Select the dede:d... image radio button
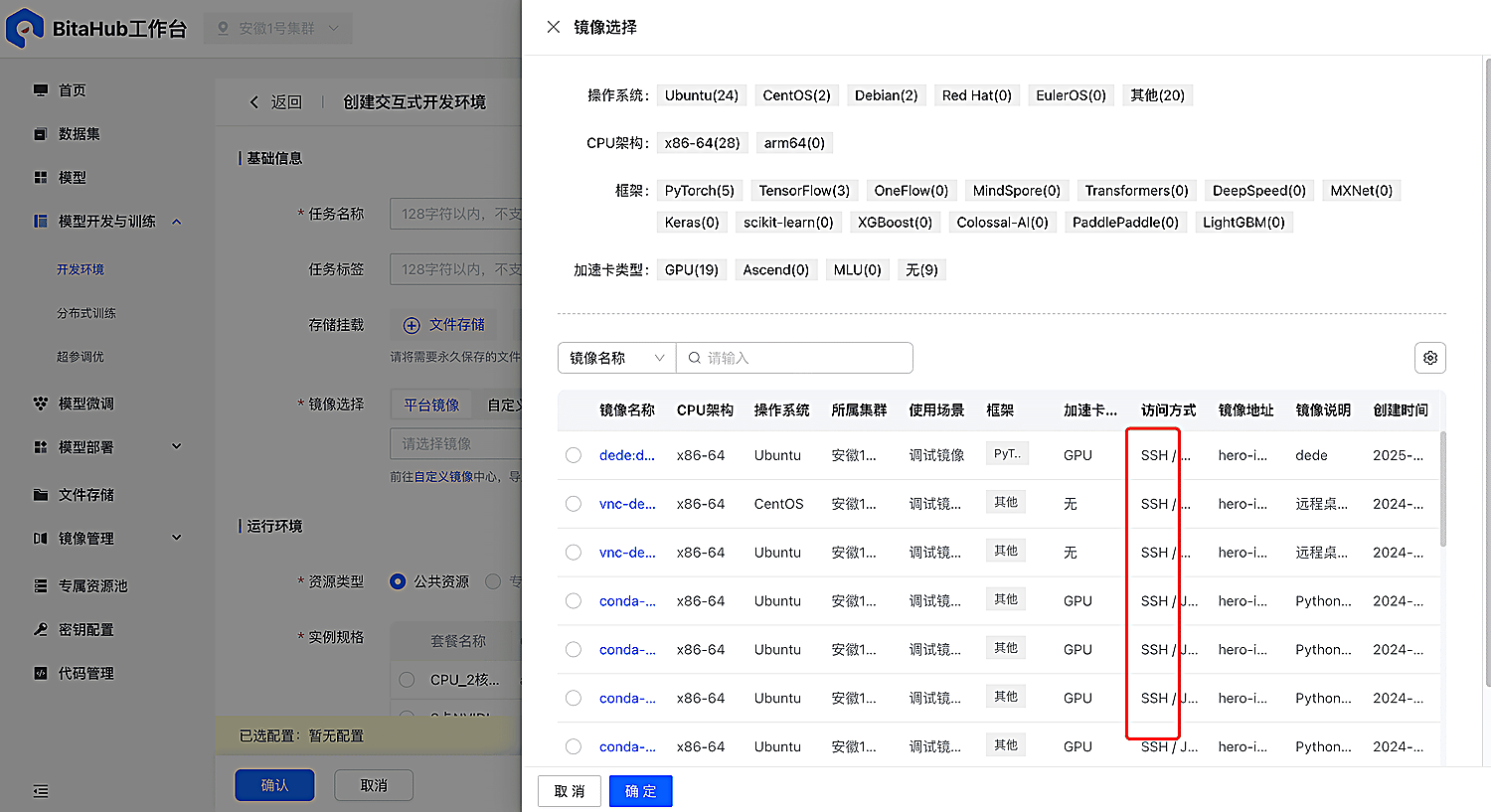The width and height of the screenshot is (1491, 812). click(x=574, y=455)
